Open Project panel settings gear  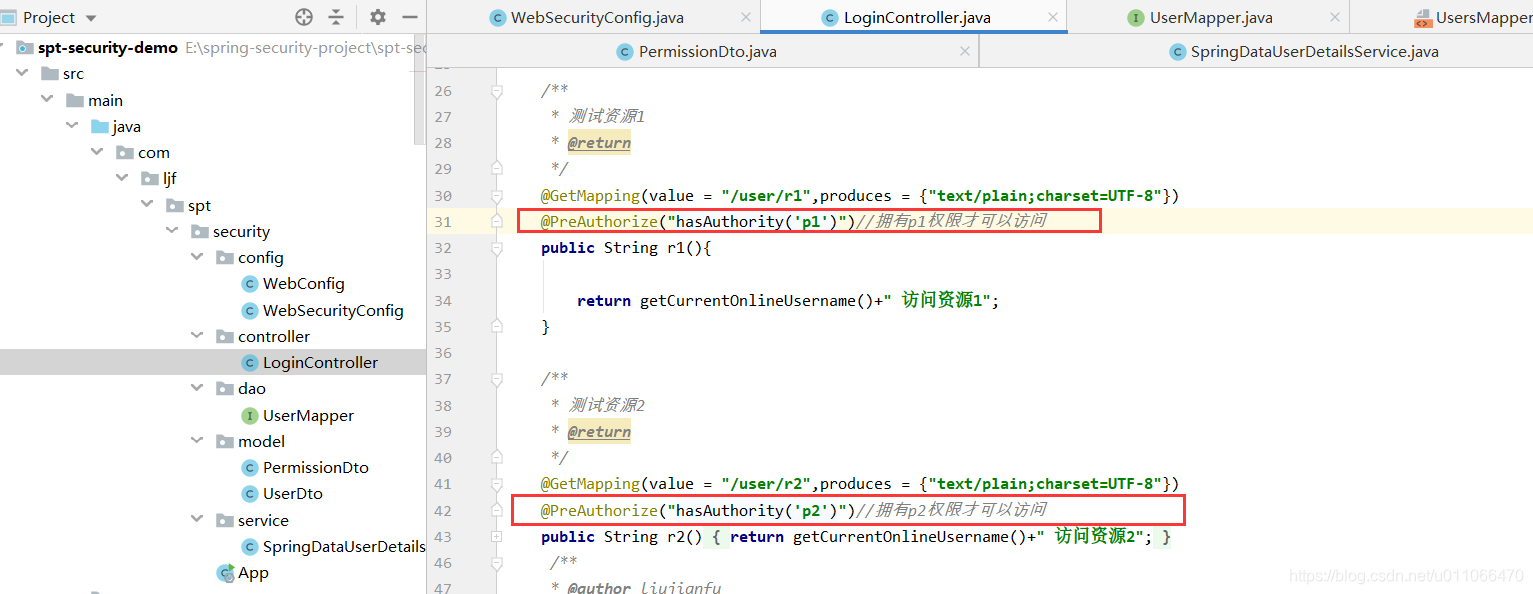point(377,17)
